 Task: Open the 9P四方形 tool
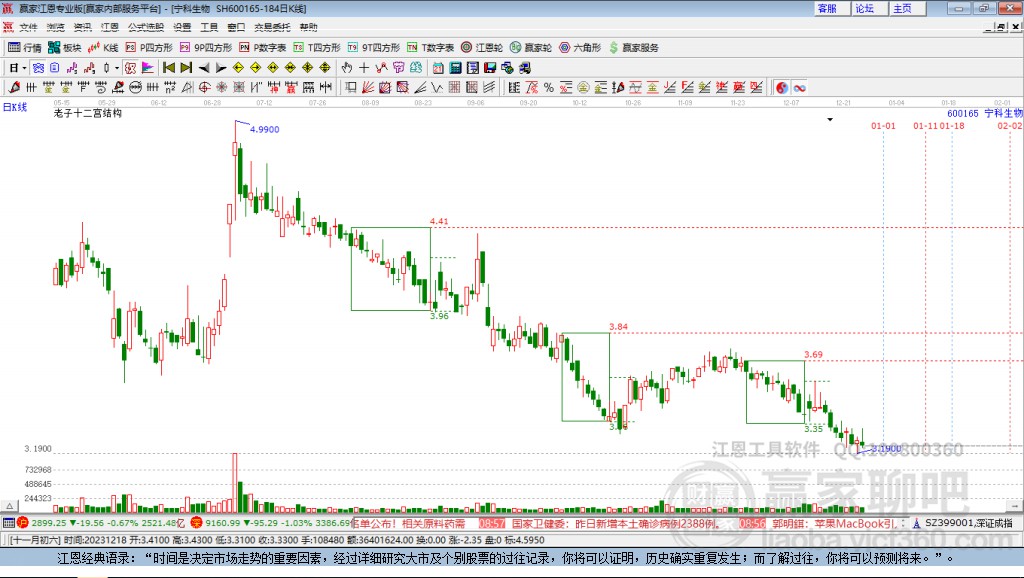pyautogui.click(x=206, y=47)
